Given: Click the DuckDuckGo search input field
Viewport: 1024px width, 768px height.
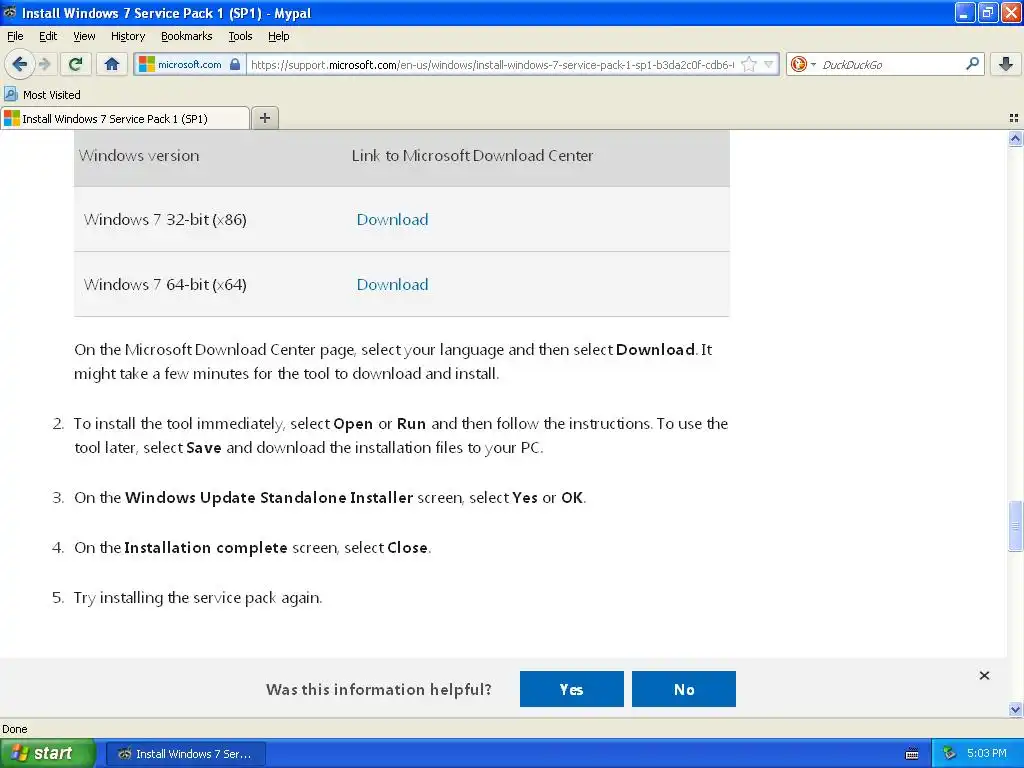Looking at the screenshot, I should 891,64.
